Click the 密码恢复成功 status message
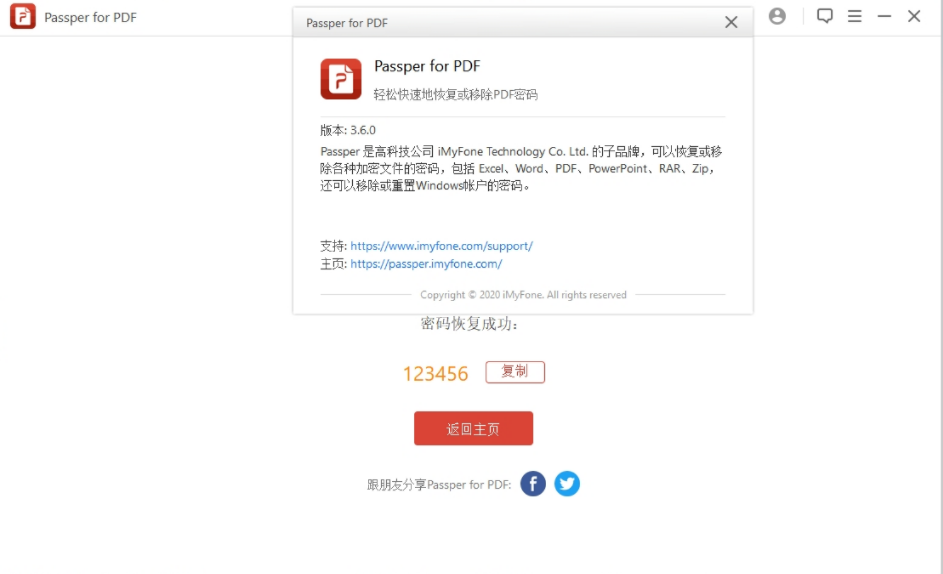This screenshot has width=943, height=574. (x=469, y=324)
